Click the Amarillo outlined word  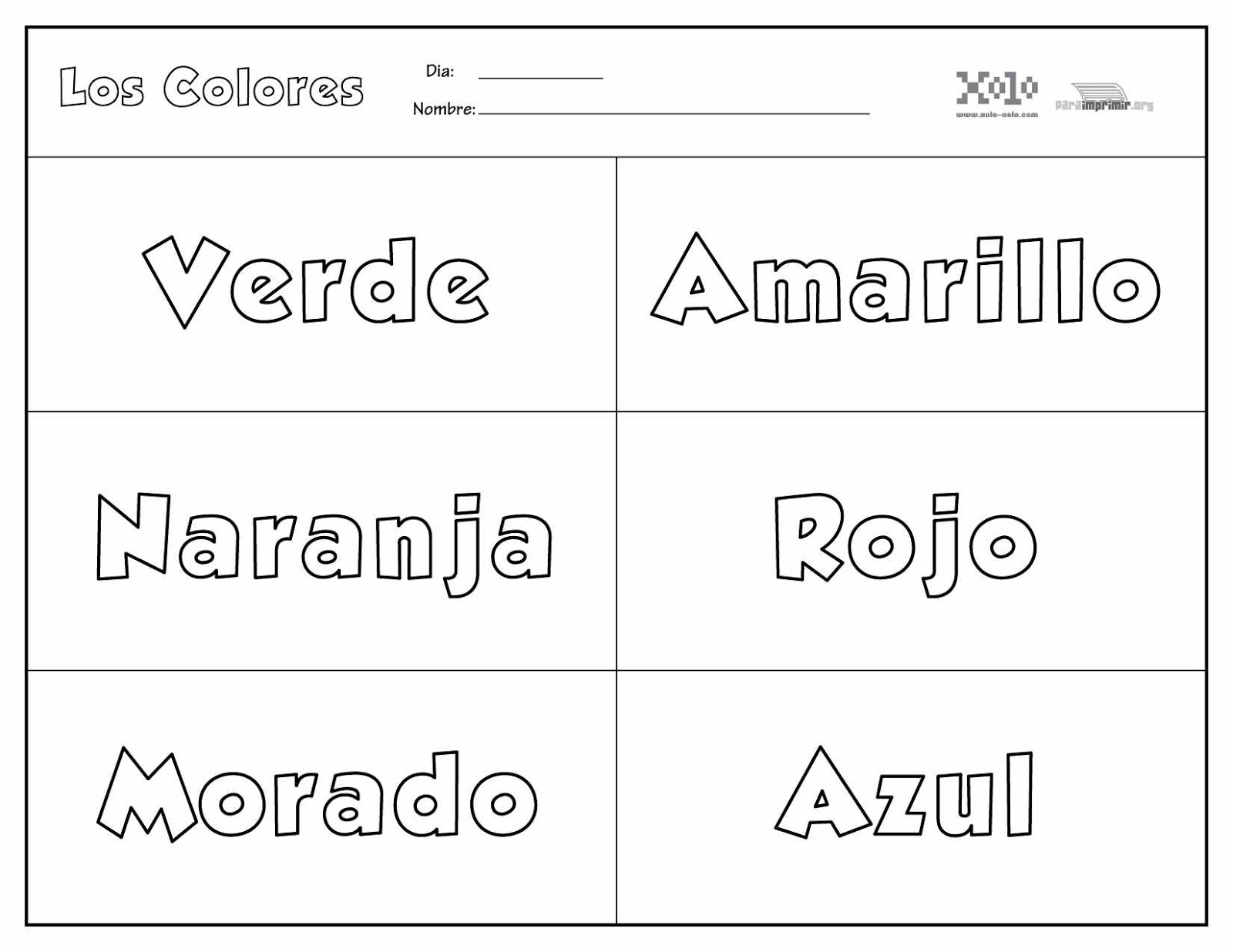click(x=905, y=280)
